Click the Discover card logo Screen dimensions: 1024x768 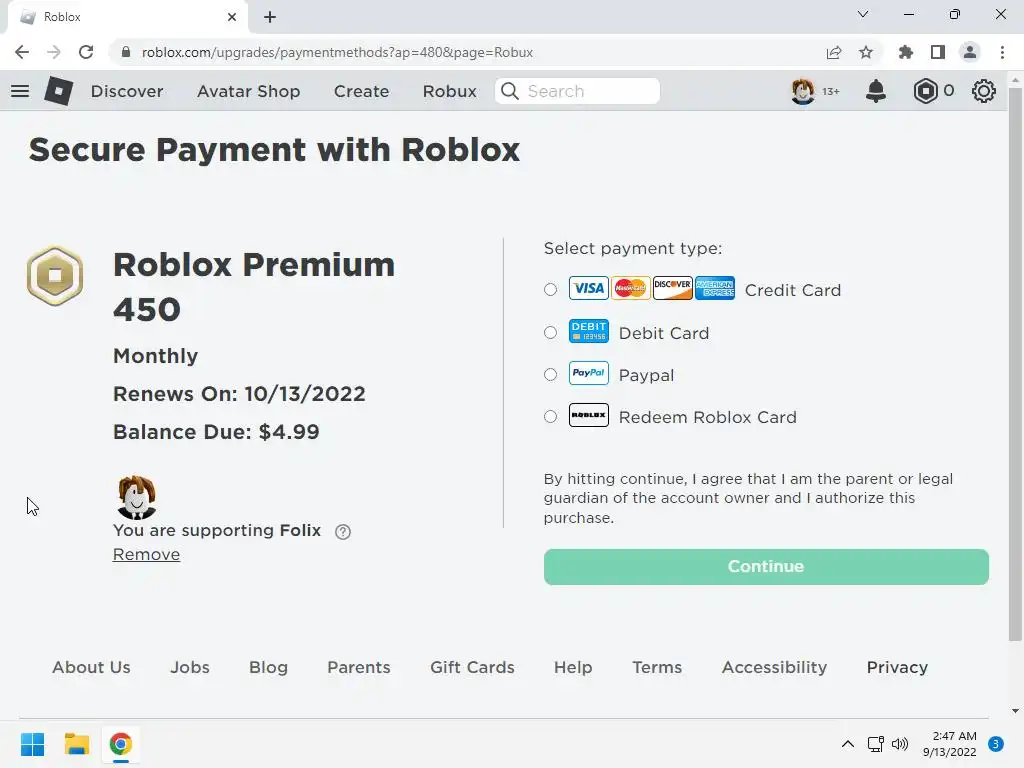(672, 288)
